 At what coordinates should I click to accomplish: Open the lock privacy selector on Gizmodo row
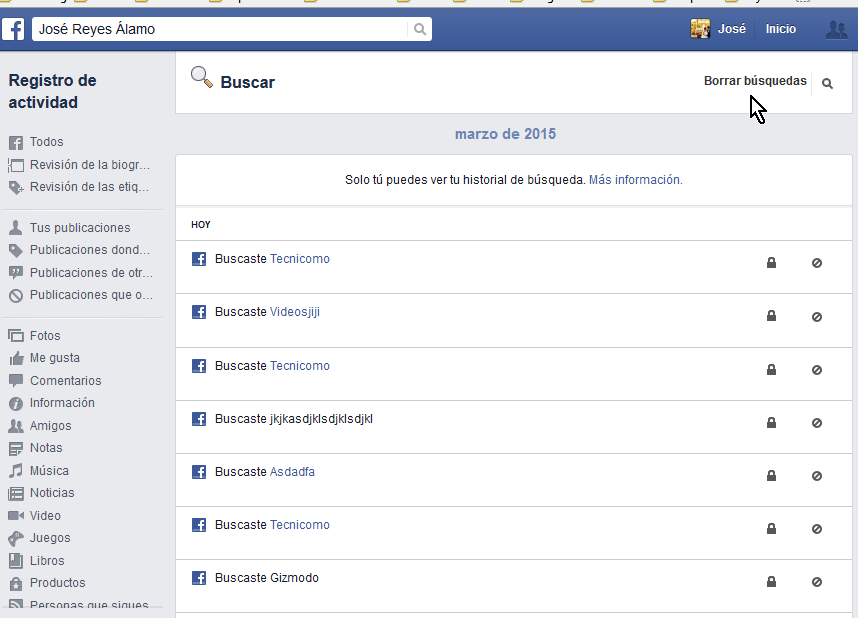pyautogui.click(x=771, y=581)
